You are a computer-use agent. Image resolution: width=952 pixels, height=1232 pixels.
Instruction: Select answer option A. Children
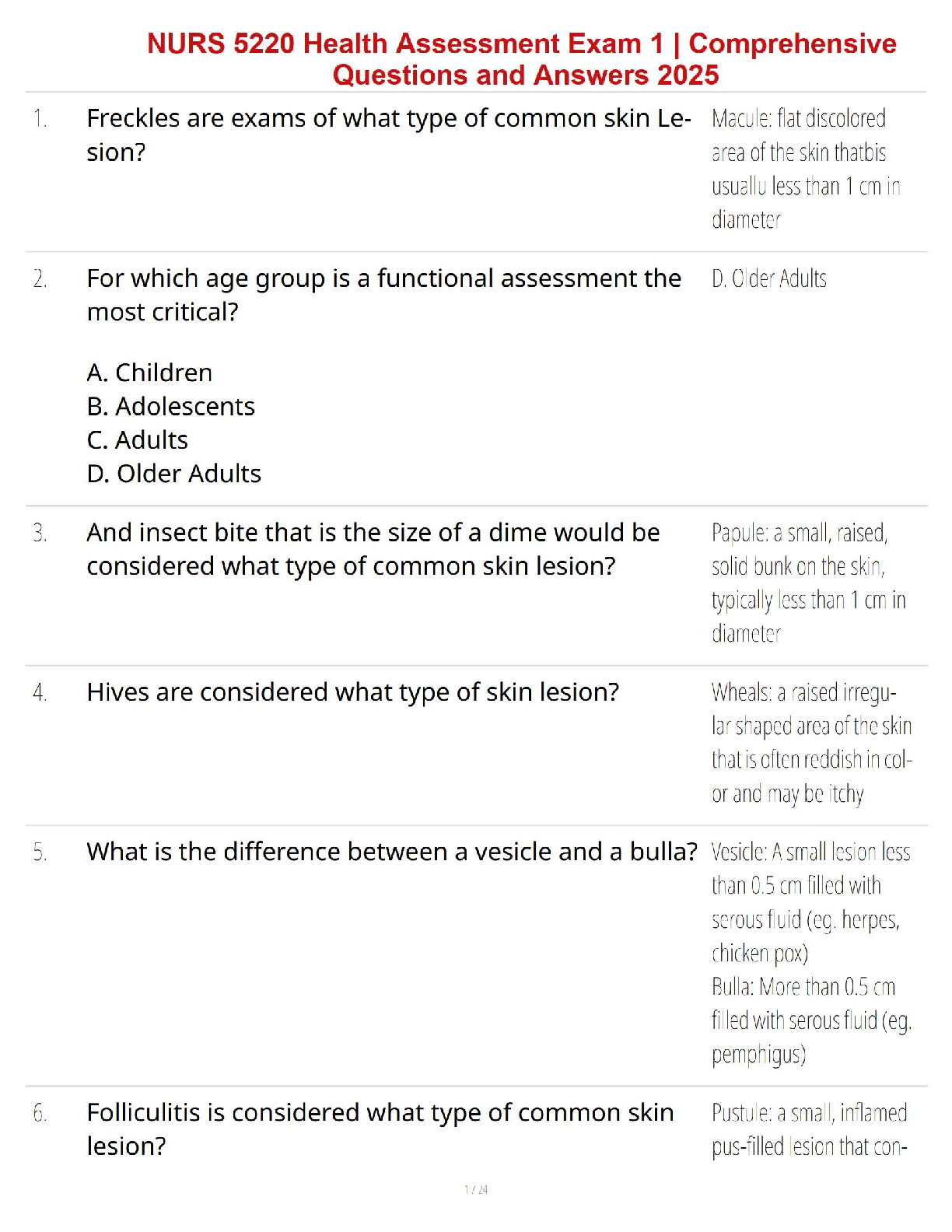point(149,373)
